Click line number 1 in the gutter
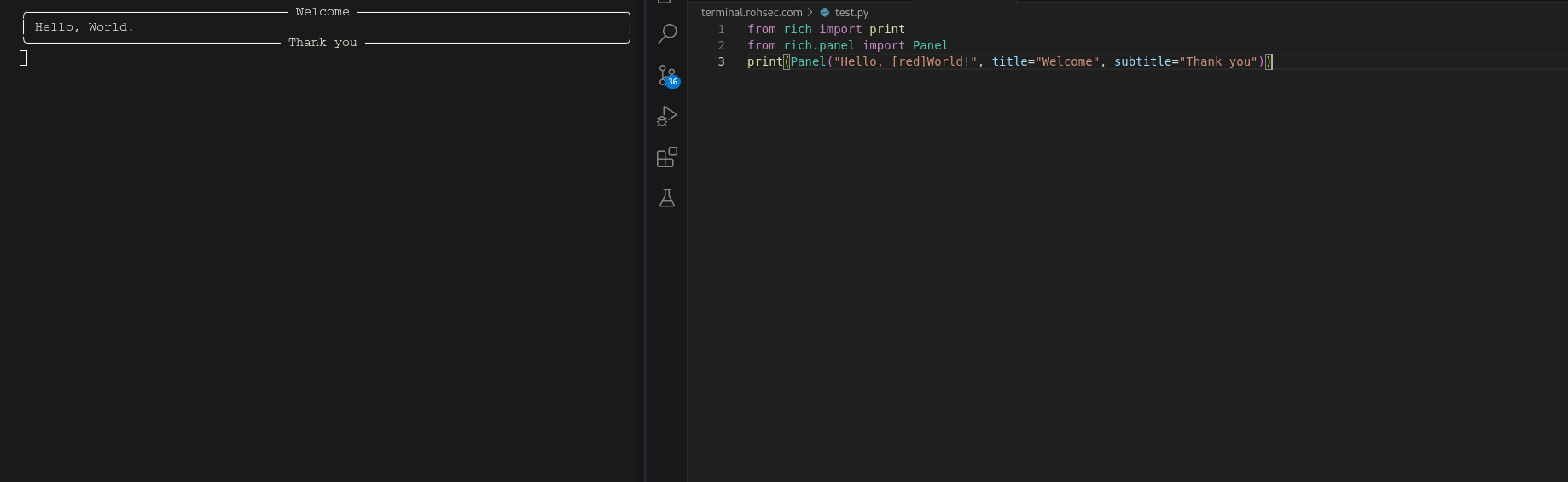The height and width of the screenshot is (482, 1568). 721,29
